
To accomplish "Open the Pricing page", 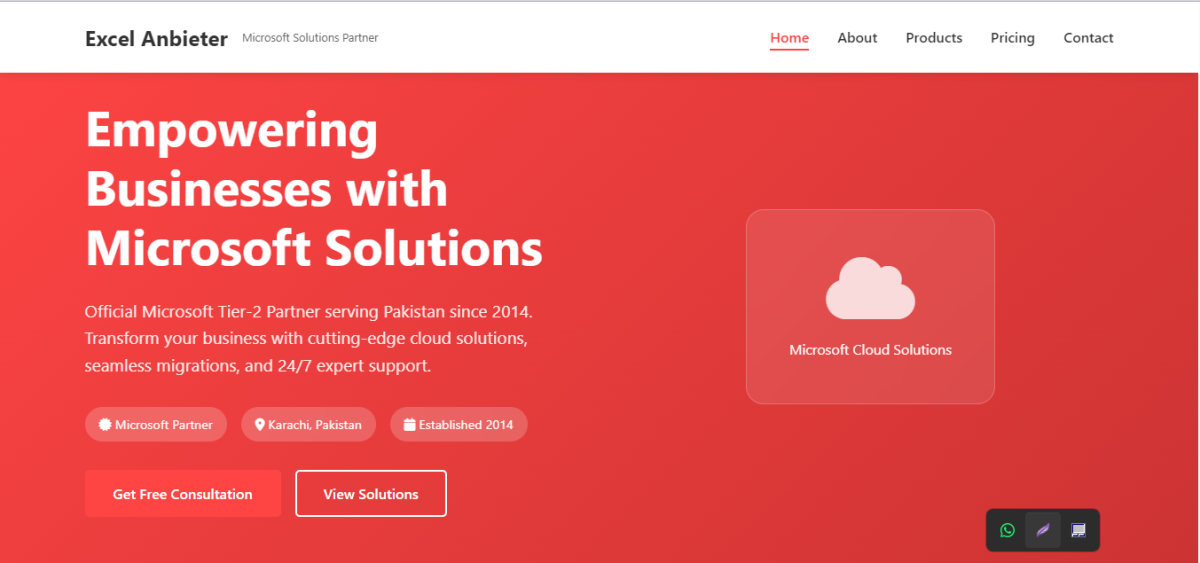I will tap(1012, 38).
